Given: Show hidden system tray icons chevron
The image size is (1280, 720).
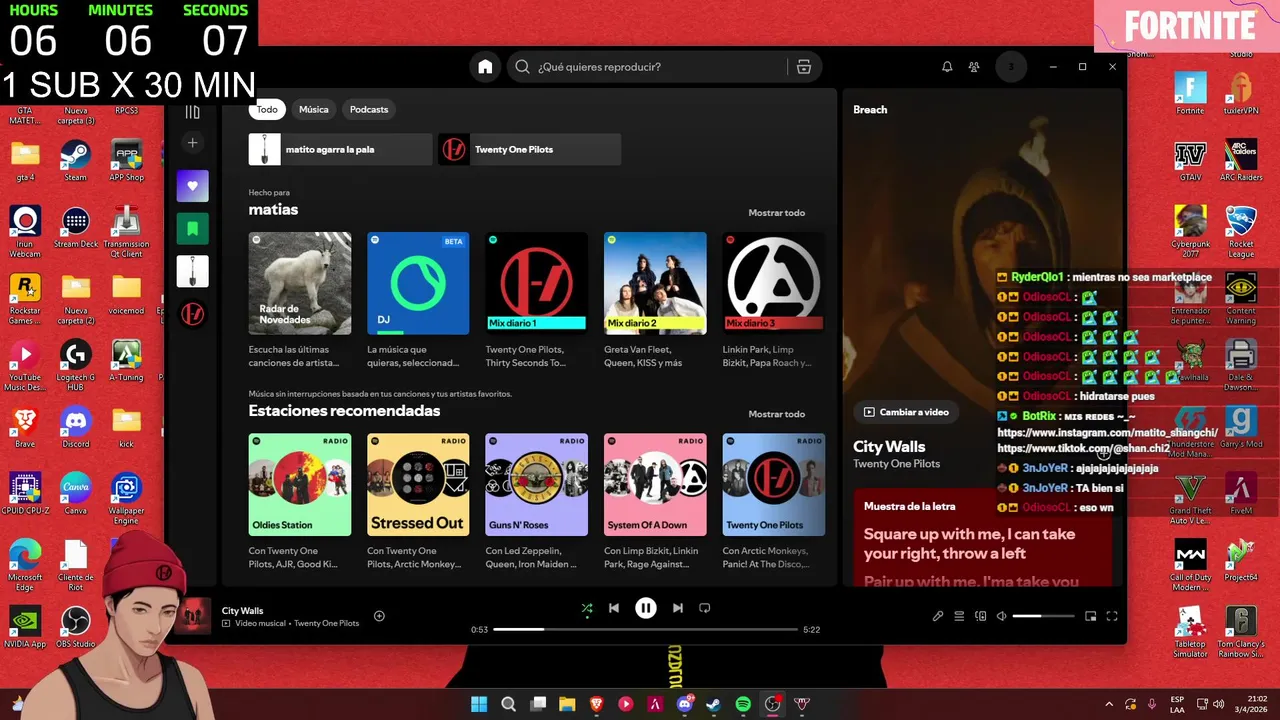Looking at the screenshot, I should point(1108,704).
